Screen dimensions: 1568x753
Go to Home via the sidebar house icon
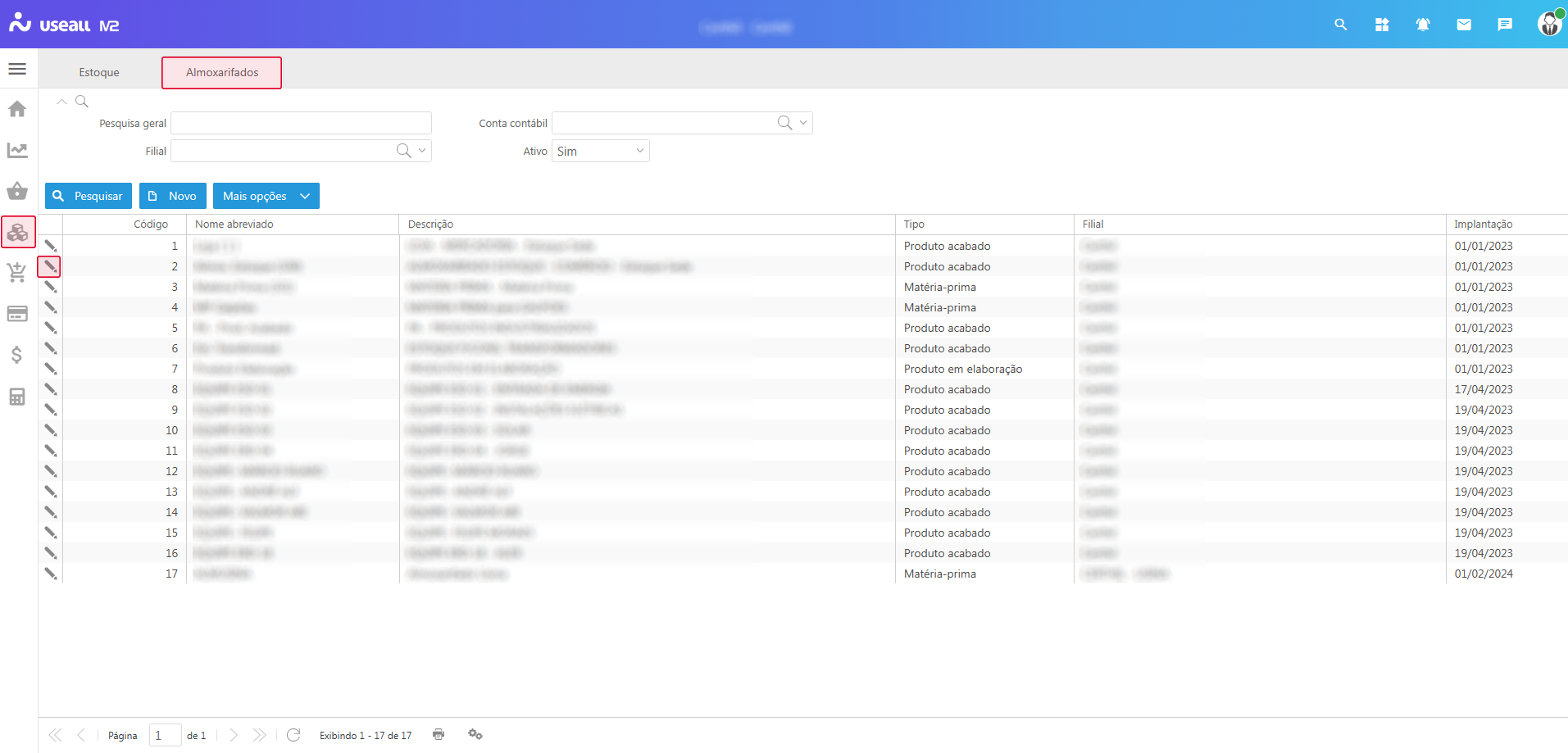click(17, 109)
